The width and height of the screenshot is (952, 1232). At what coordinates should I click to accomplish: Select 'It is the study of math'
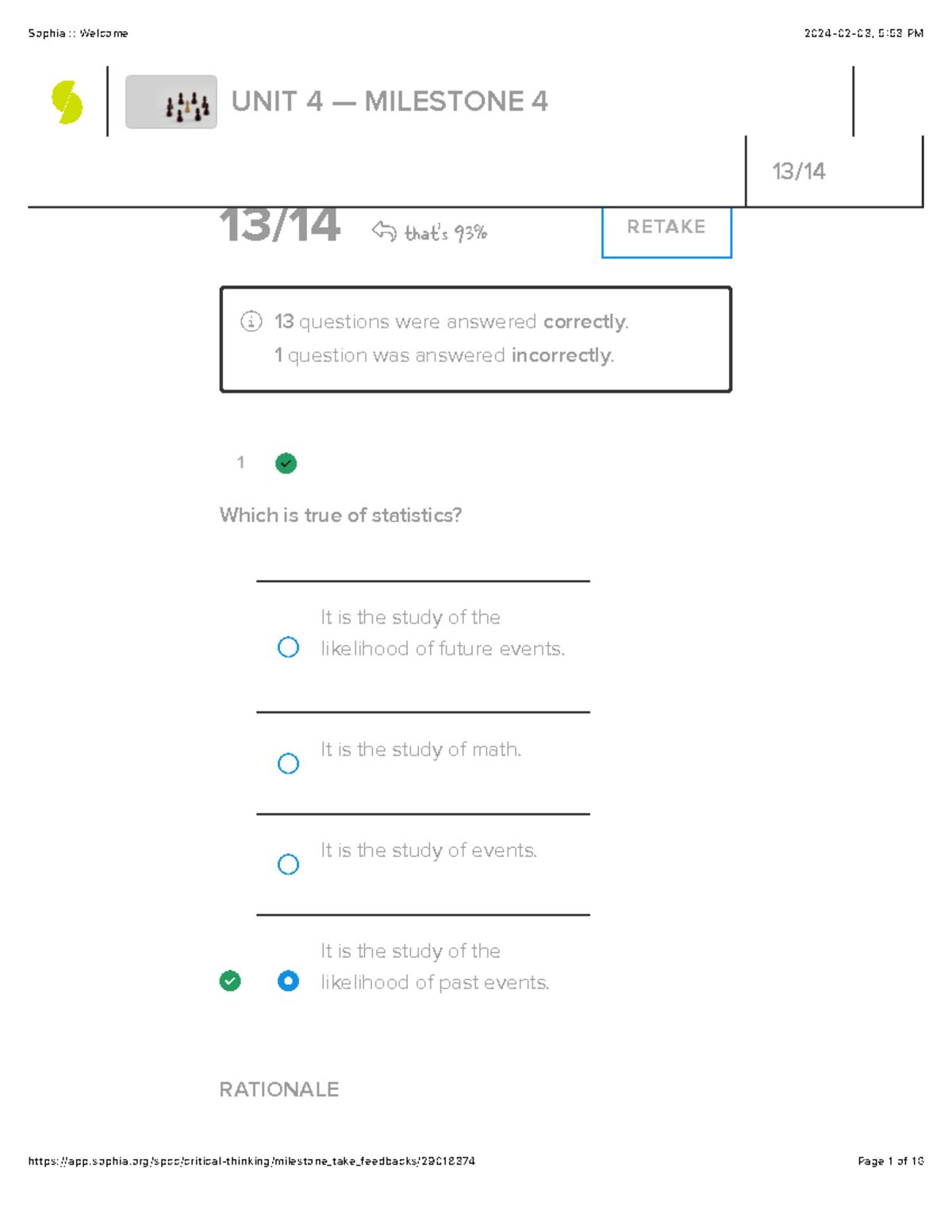tap(288, 764)
